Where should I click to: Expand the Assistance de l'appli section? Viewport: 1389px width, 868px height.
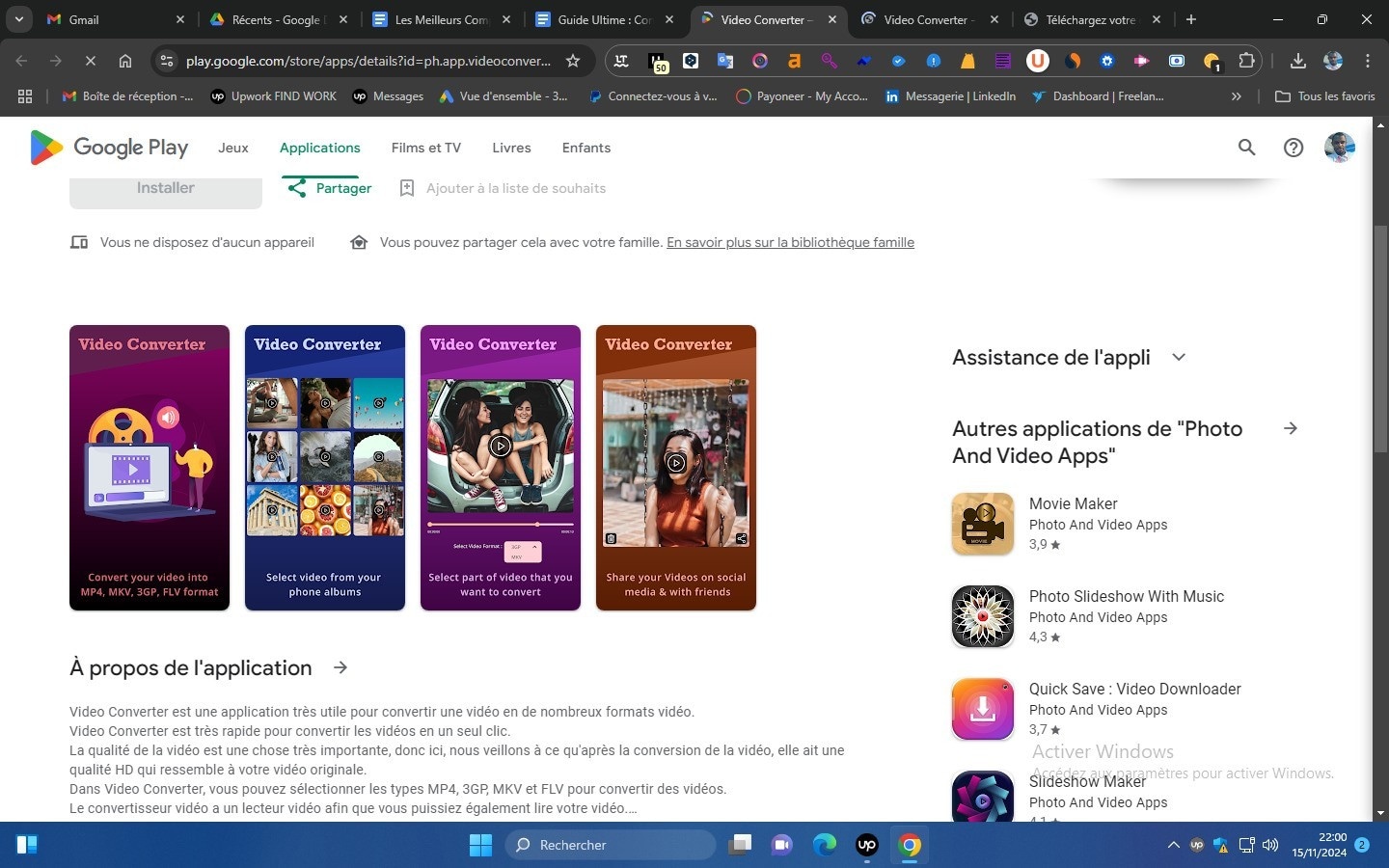click(x=1178, y=357)
